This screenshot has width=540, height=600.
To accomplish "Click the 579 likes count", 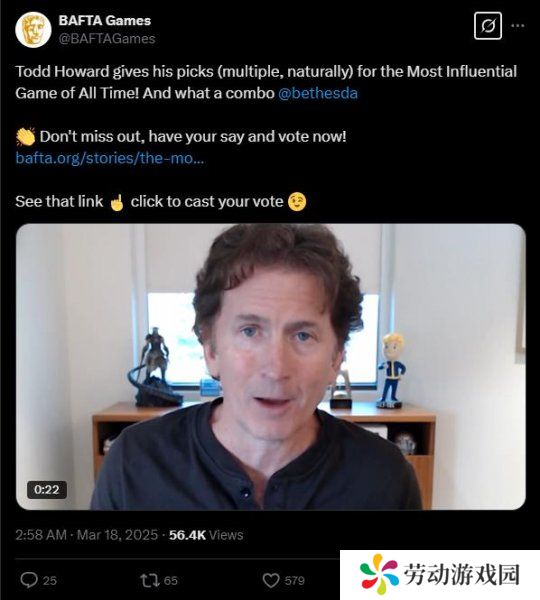I will (294, 581).
